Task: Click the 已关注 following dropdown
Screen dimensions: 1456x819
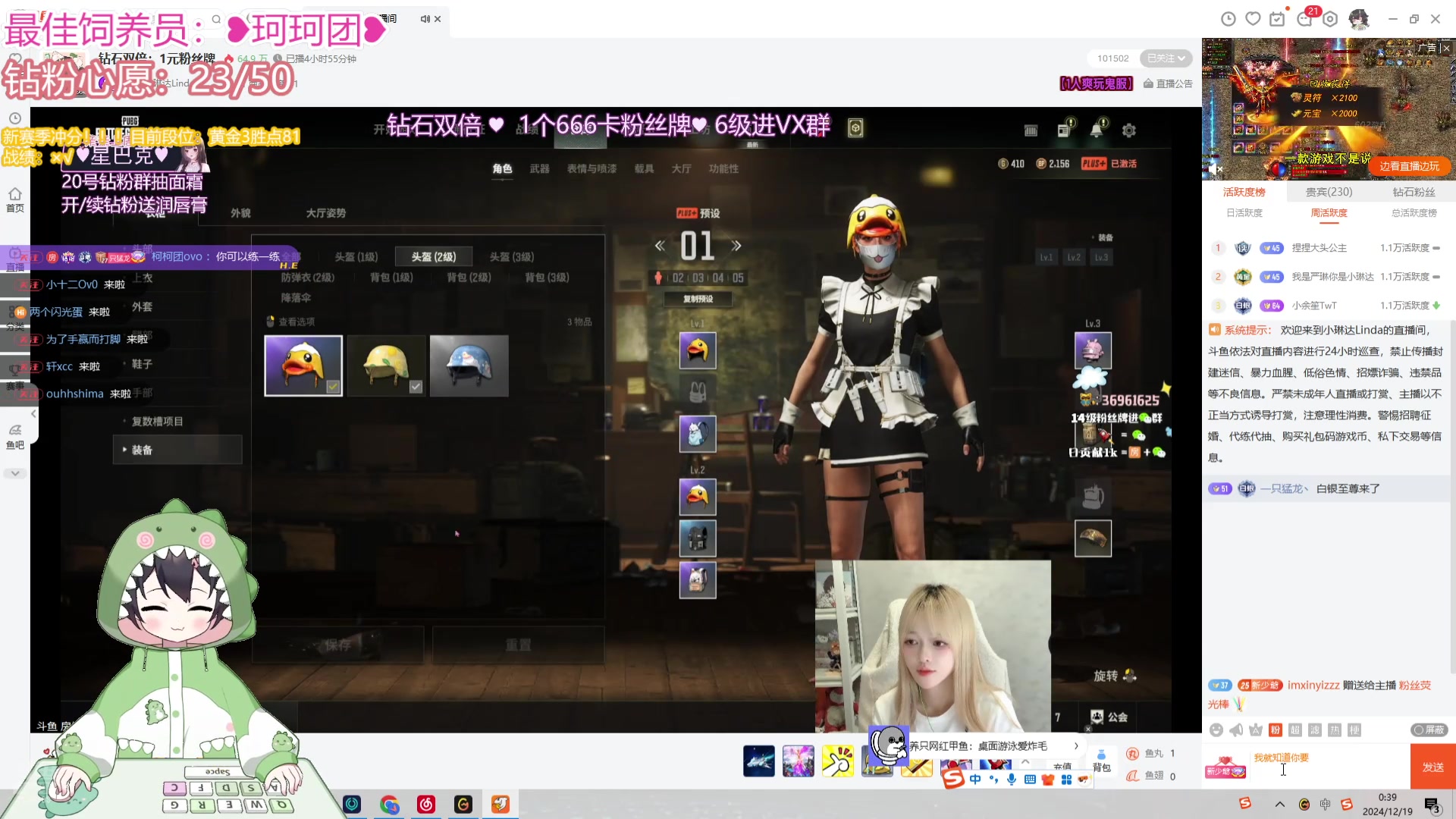Action: pyautogui.click(x=1166, y=58)
